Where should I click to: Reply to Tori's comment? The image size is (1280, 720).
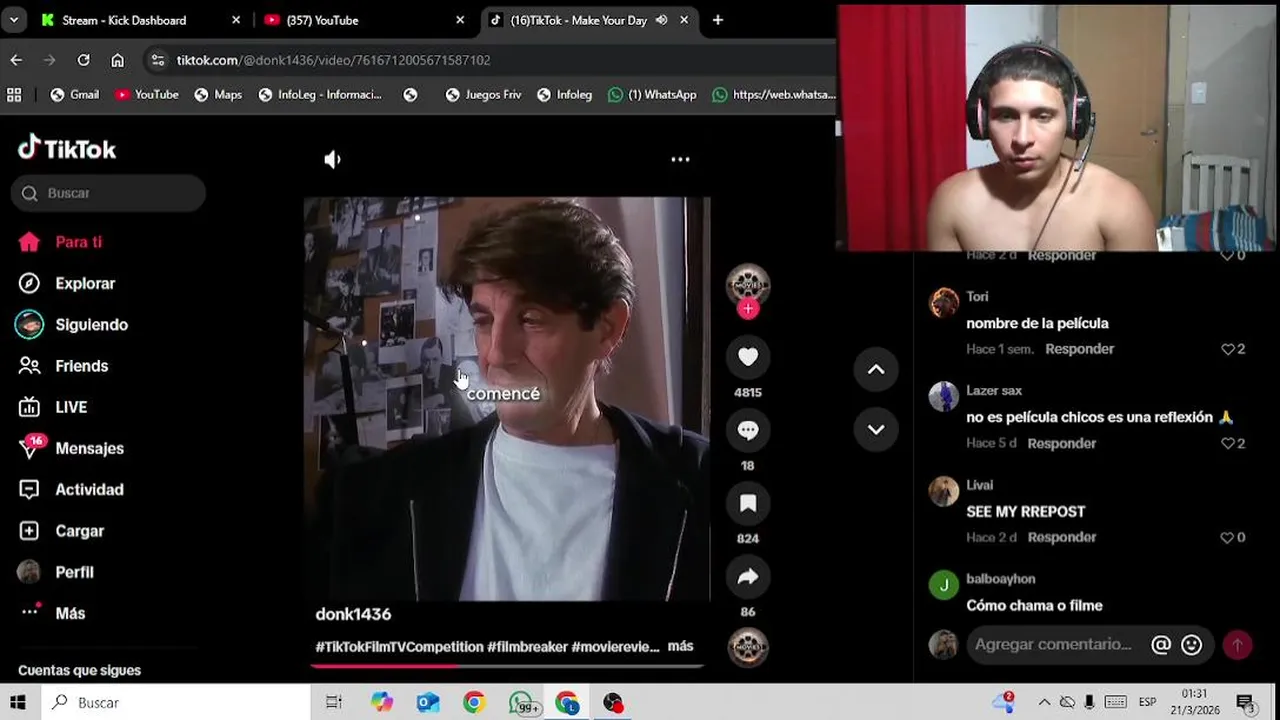point(1079,349)
